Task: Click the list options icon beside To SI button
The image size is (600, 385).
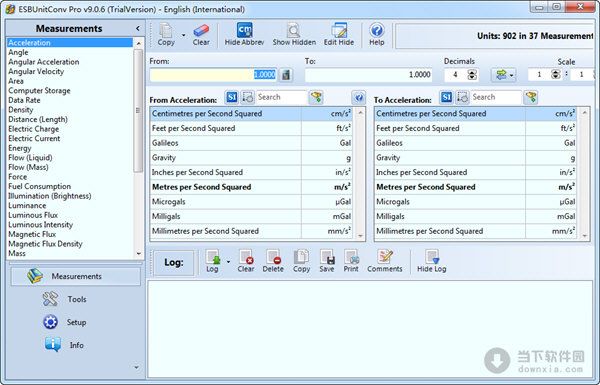Action: (462, 97)
